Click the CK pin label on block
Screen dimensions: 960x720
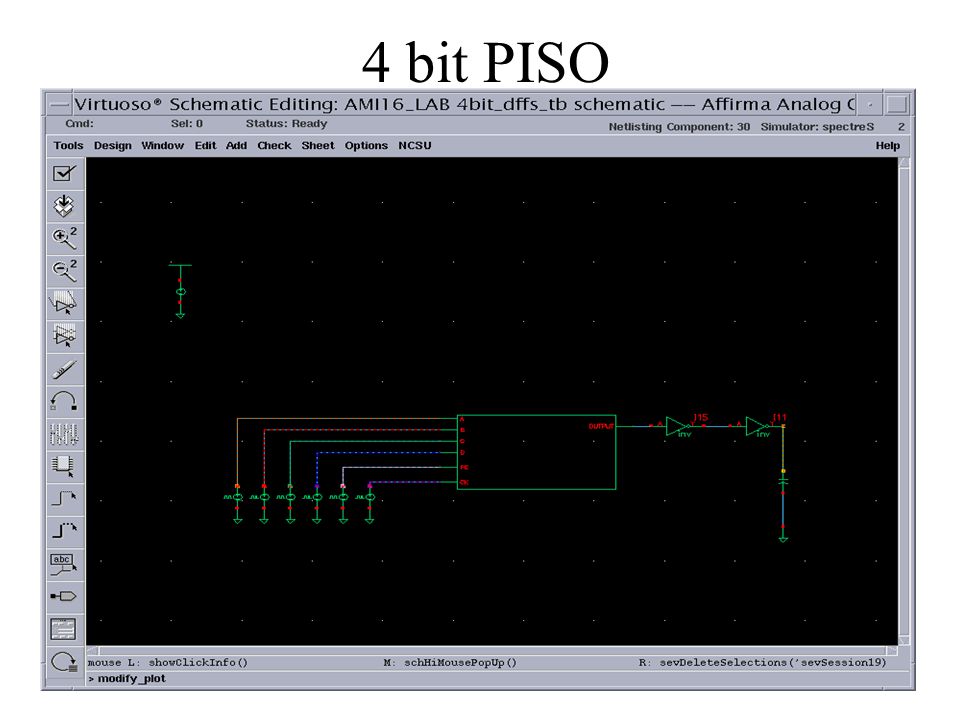[464, 482]
